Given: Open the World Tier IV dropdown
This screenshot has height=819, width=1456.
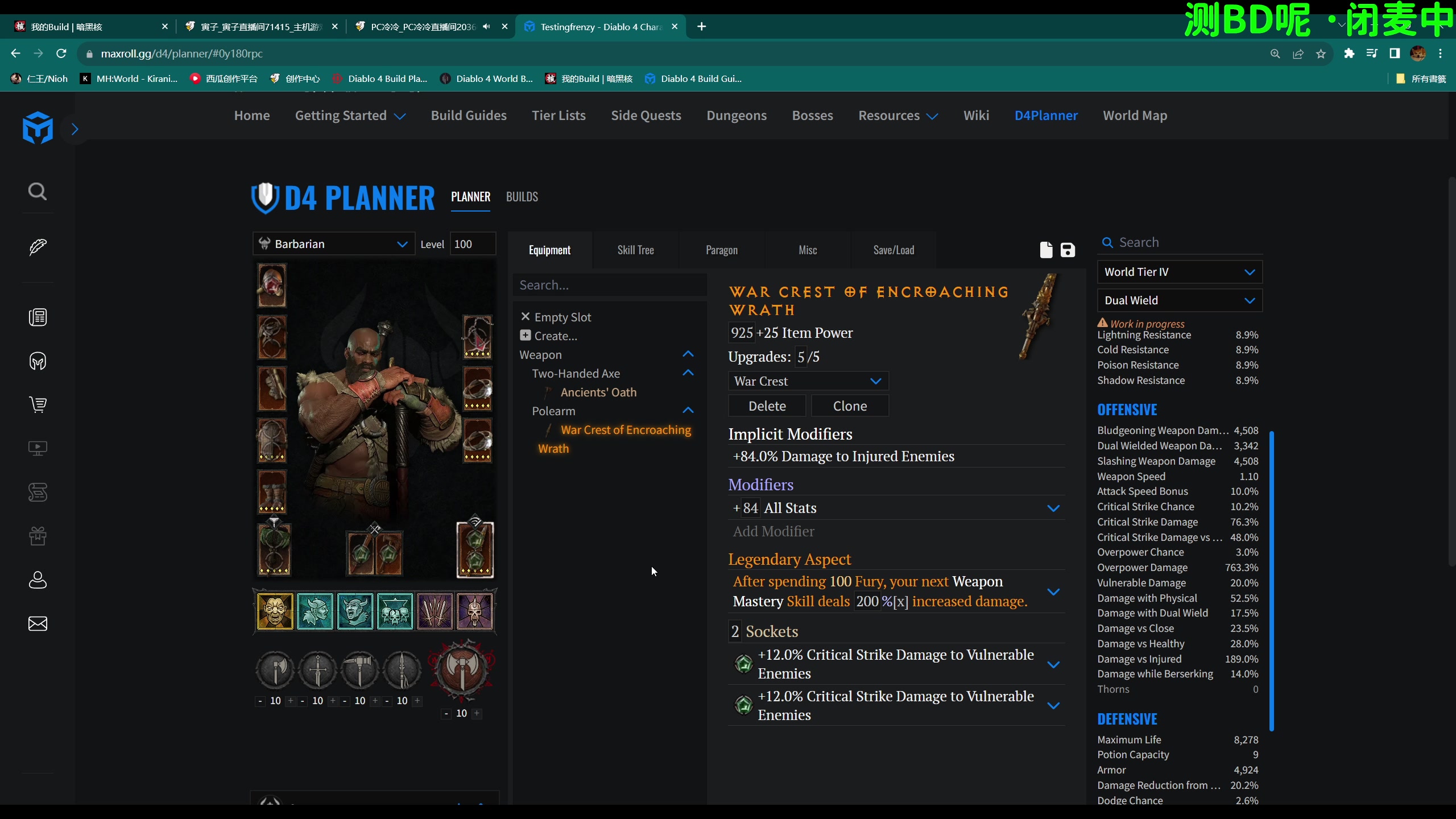Looking at the screenshot, I should point(1180,272).
